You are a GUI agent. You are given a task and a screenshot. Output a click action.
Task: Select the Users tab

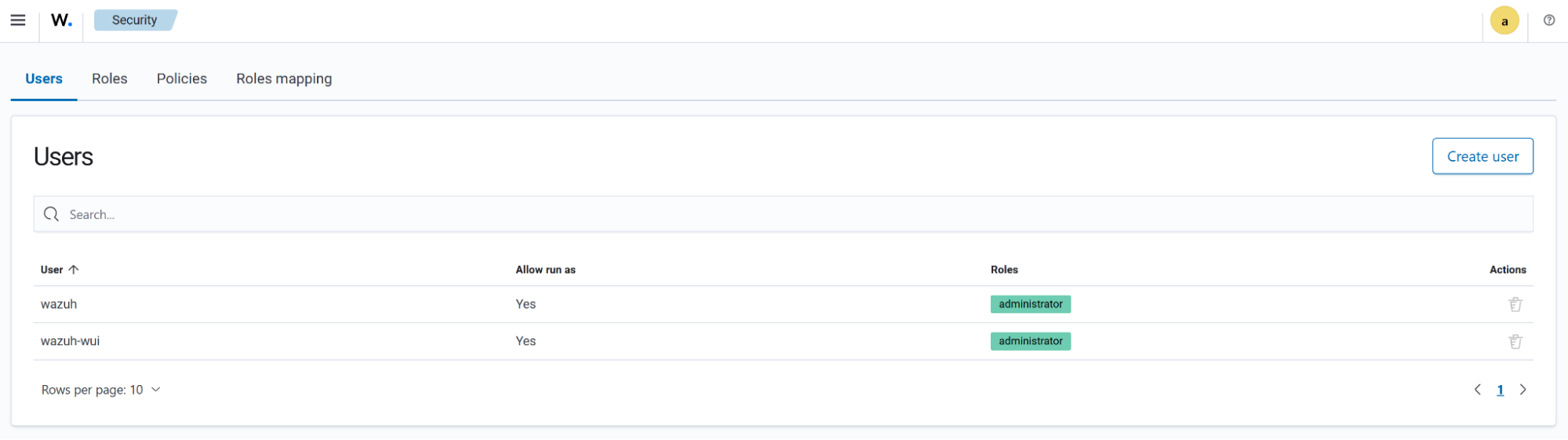44,78
